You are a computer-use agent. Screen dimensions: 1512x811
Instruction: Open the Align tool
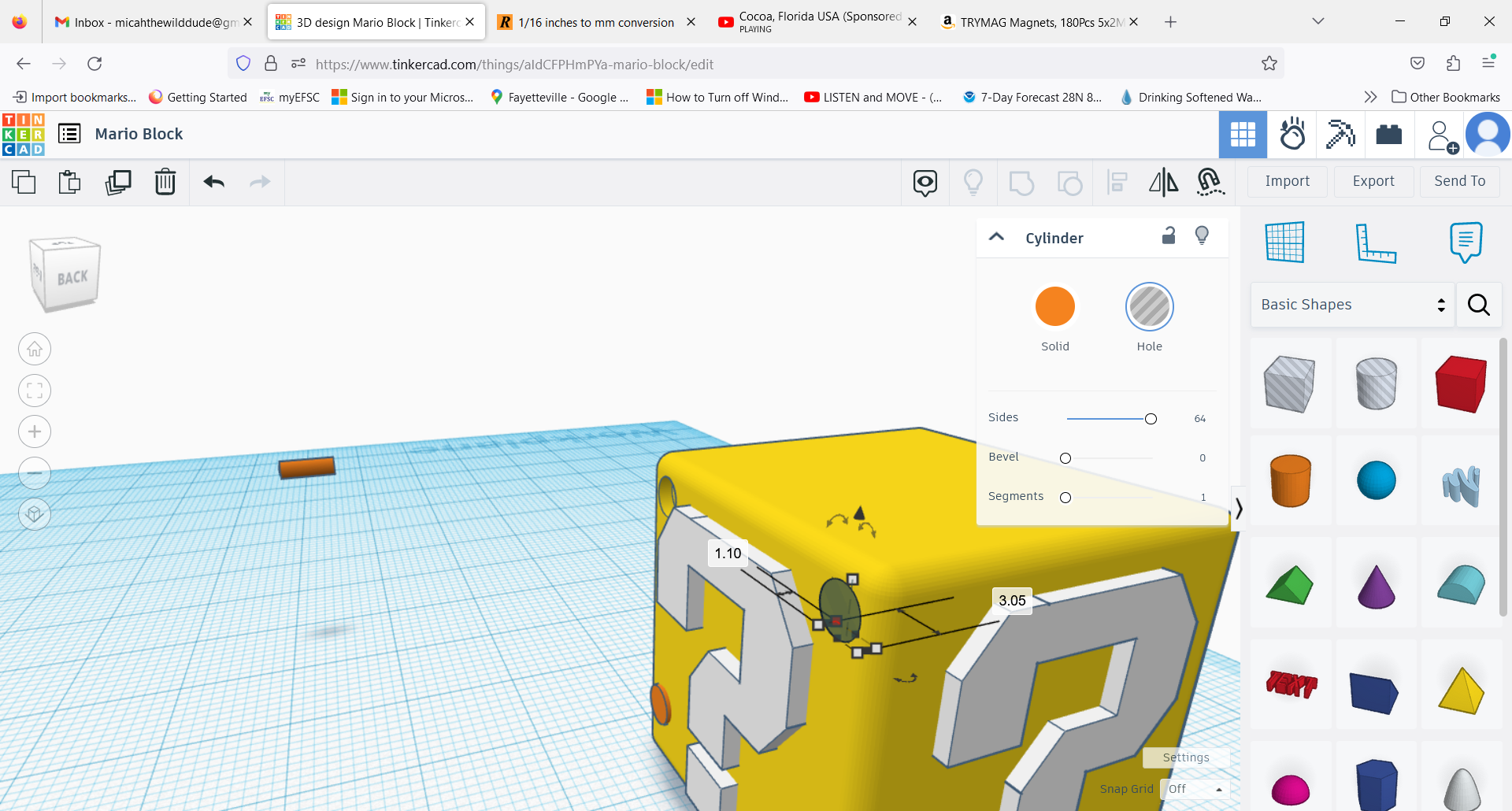click(x=1117, y=182)
